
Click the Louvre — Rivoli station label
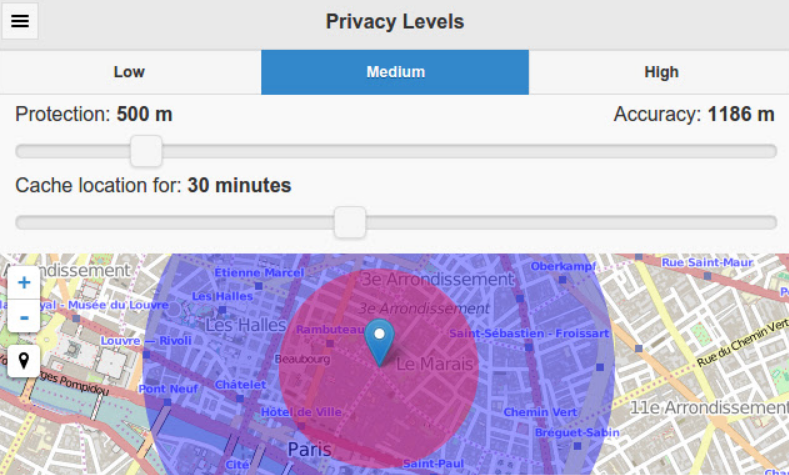coord(146,341)
